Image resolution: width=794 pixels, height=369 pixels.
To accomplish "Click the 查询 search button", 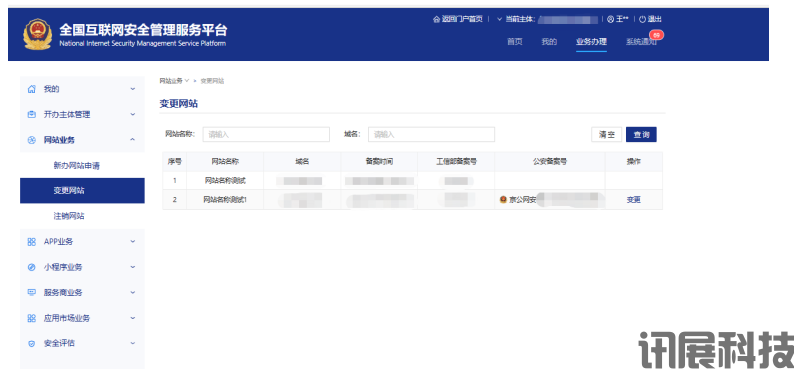I will 641,135.
